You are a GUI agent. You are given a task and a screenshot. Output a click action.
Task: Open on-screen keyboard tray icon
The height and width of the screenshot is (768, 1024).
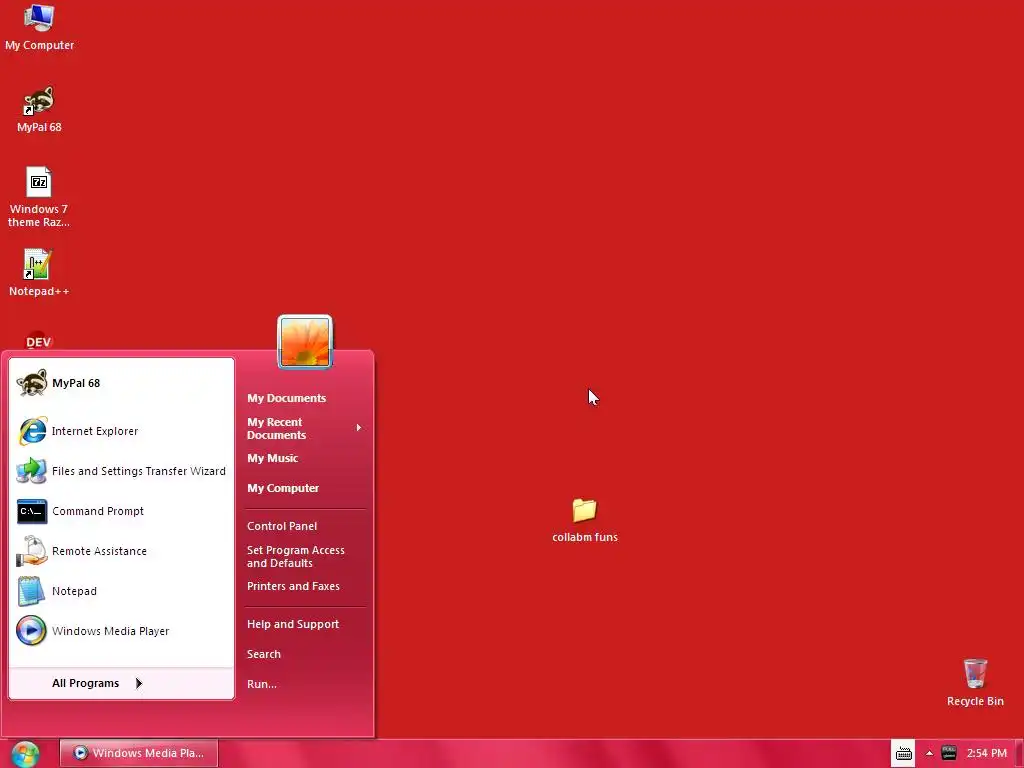click(904, 753)
